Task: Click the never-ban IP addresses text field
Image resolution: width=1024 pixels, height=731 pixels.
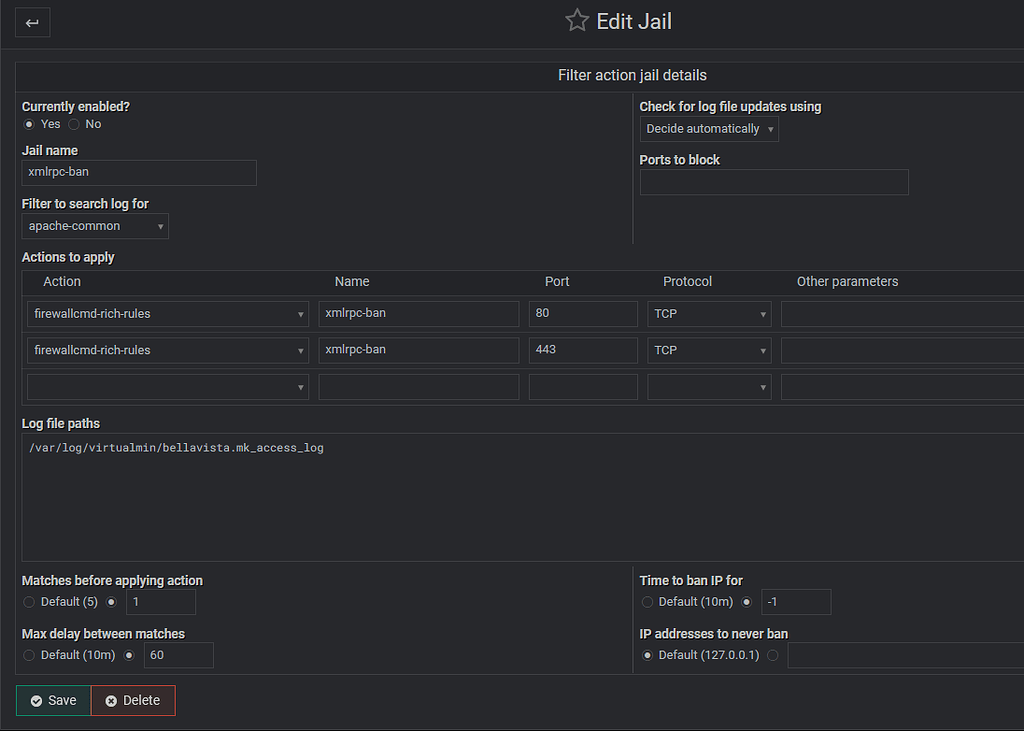Action: pyautogui.click(x=906, y=655)
